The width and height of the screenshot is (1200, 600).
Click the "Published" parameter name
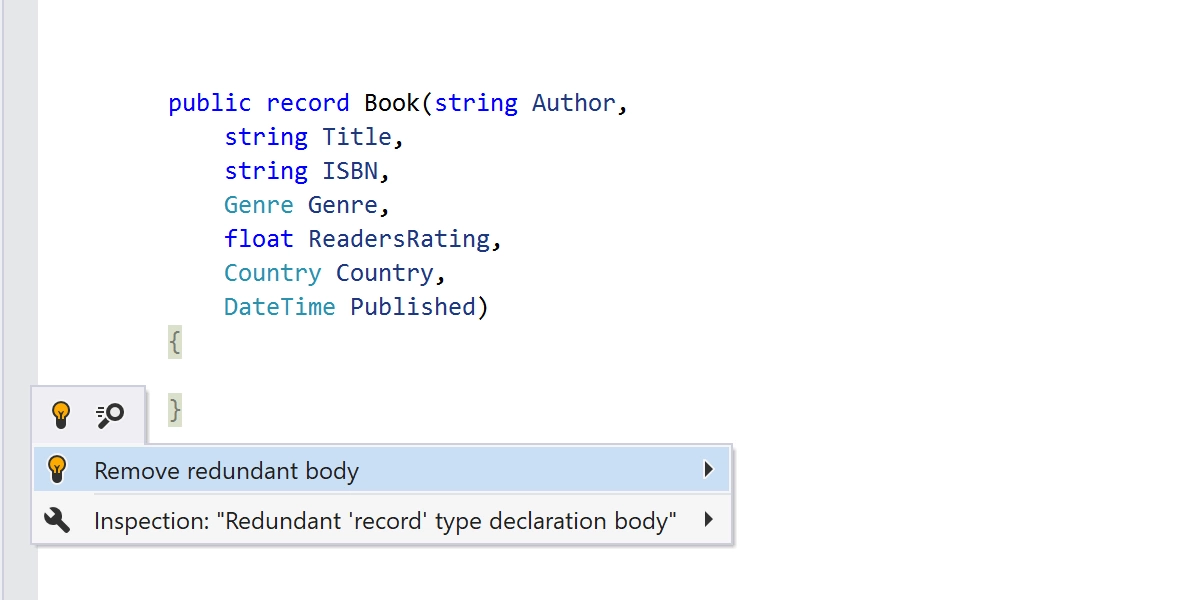click(x=413, y=307)
